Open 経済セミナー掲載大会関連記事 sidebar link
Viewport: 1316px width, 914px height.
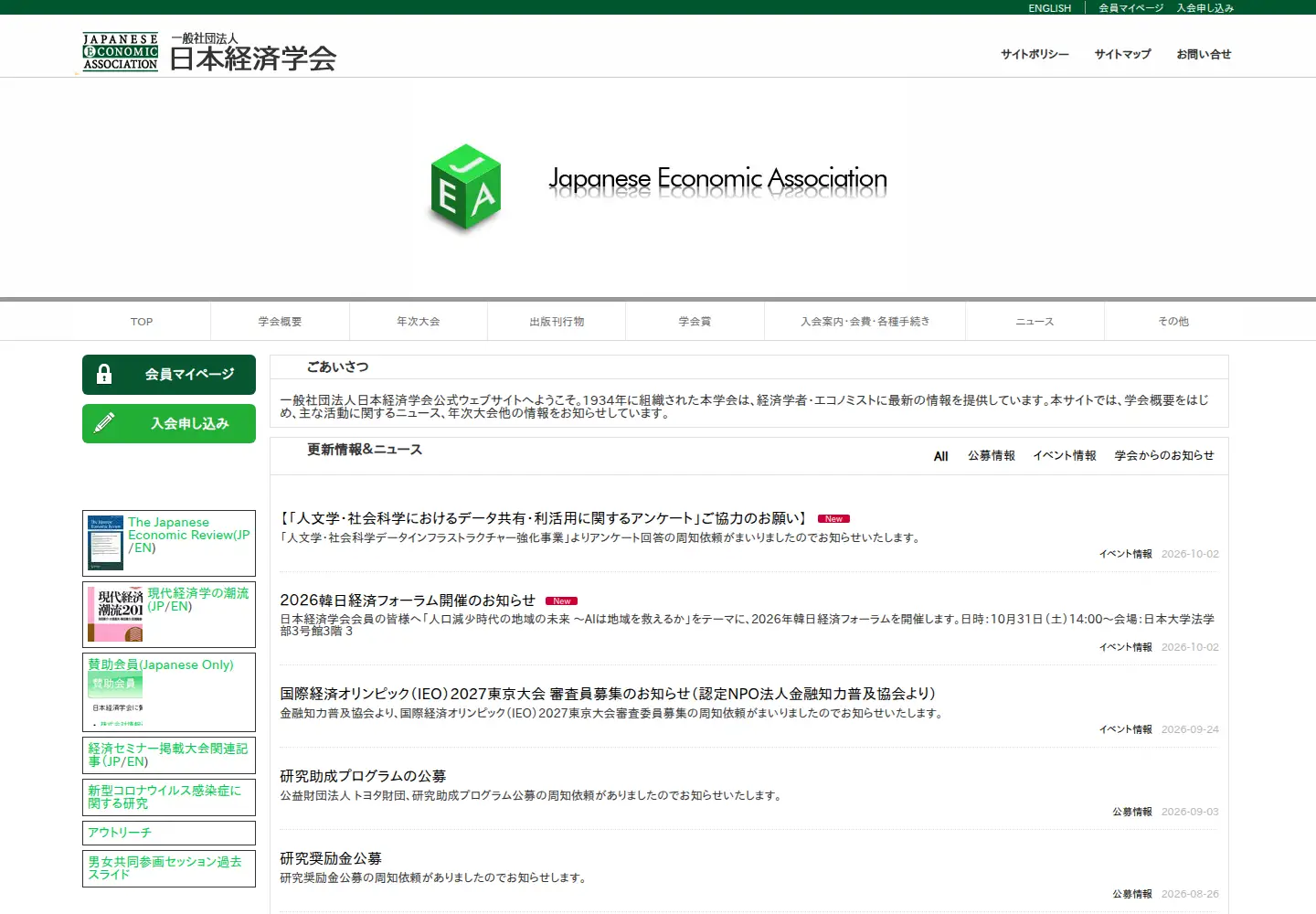point(168,755)
